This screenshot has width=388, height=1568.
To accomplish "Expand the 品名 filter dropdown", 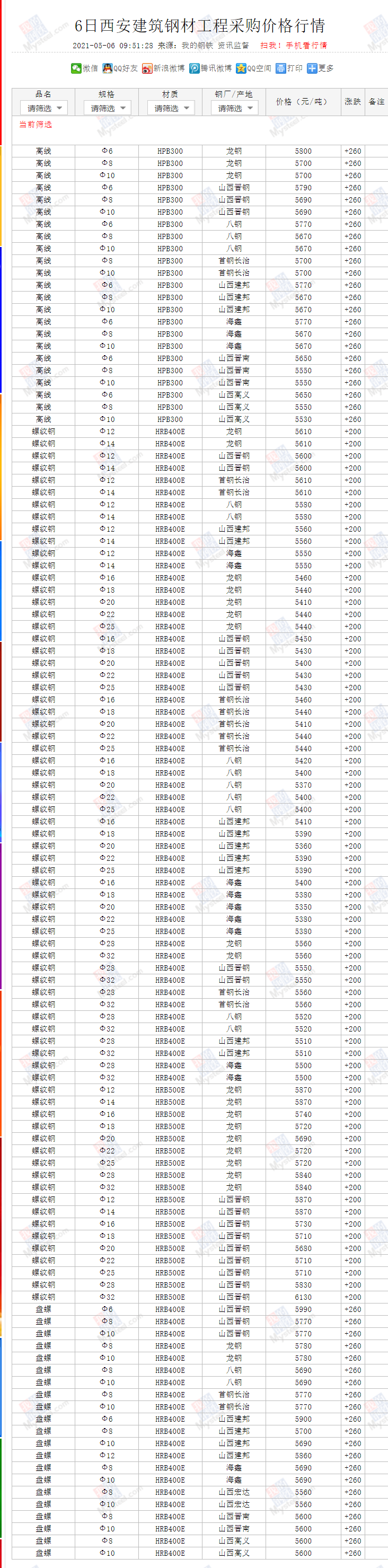I will pyautogui.click(x=44, y=108).
